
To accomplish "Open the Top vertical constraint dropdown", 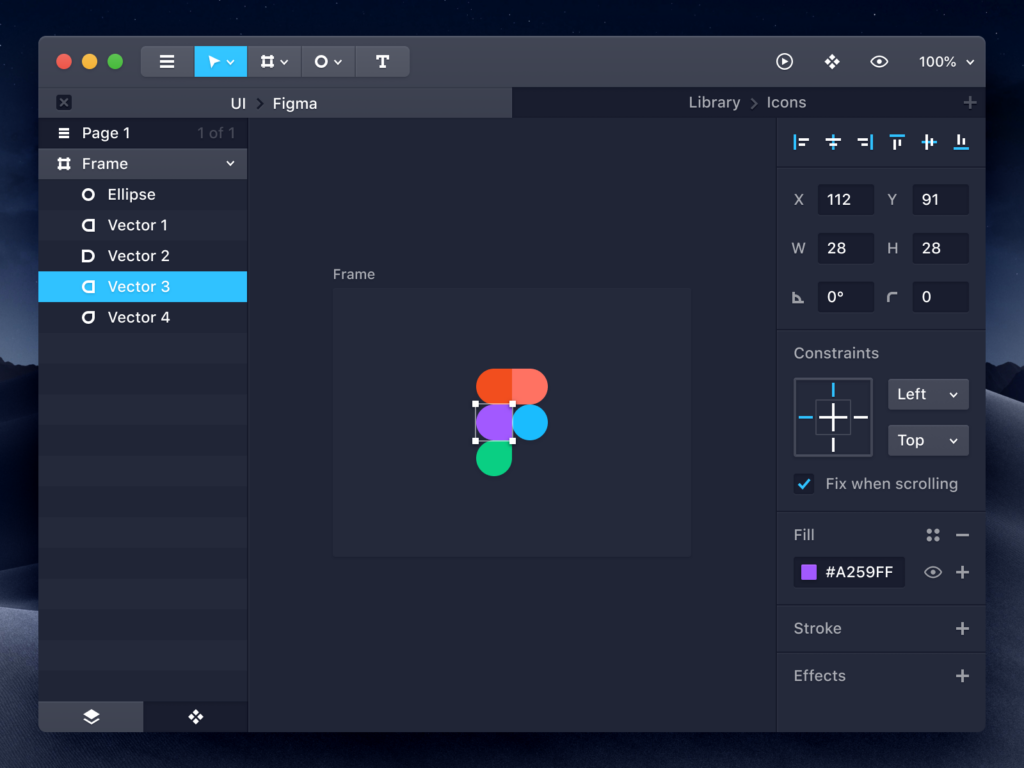I will [928, 440].
